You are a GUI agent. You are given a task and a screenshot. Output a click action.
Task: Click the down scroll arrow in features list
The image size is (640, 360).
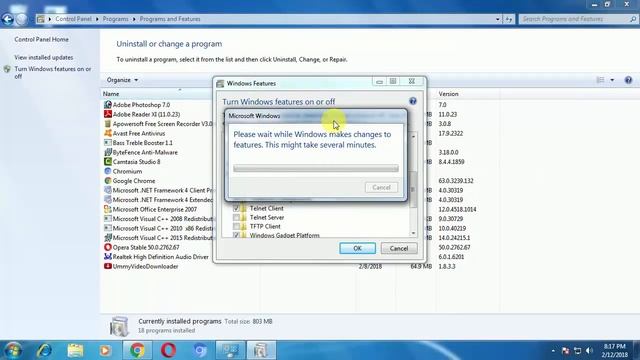(413, 233)
